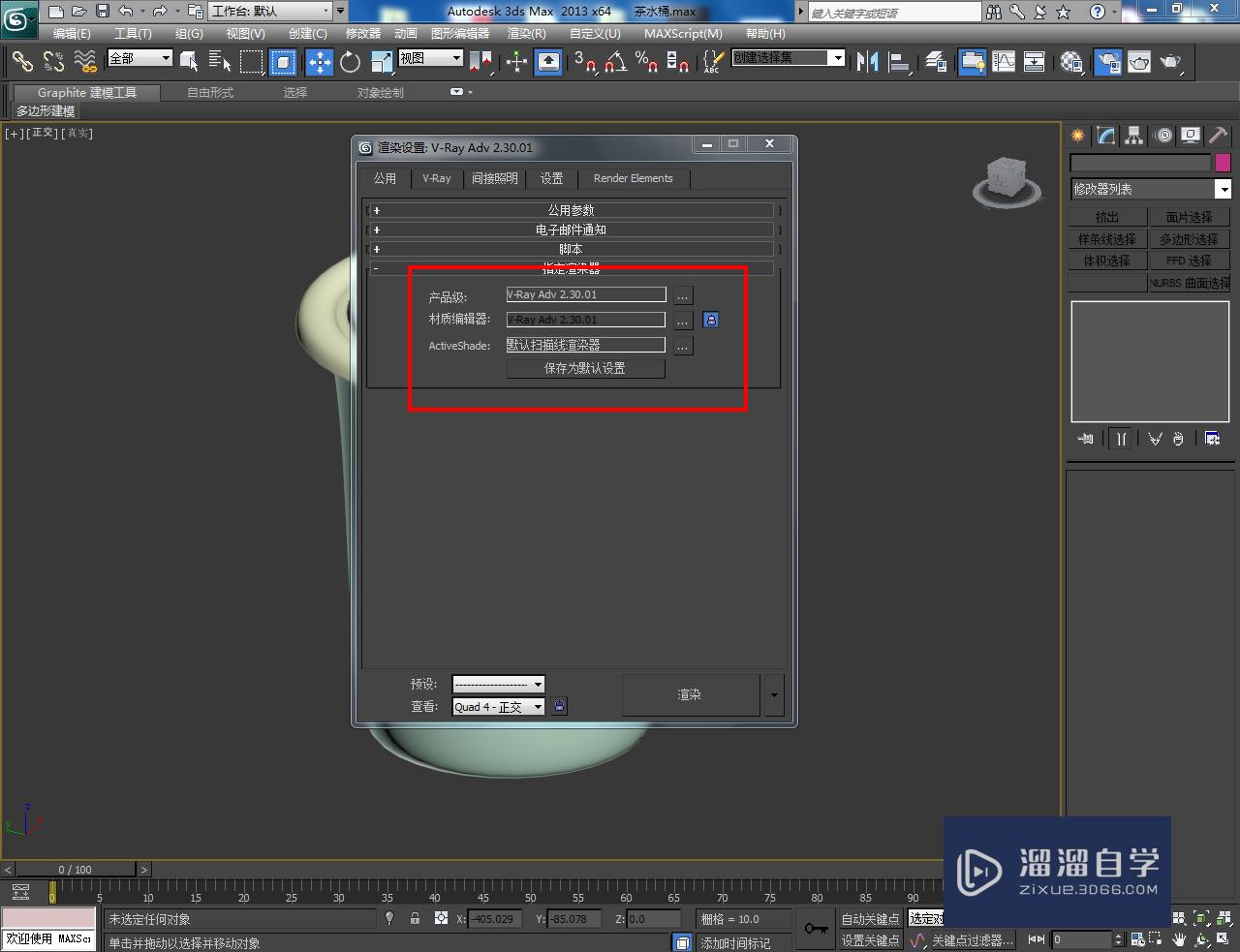Switch to V-Ray tab in render setup
Screen dimensions: 1240x952
pos(437,178)
